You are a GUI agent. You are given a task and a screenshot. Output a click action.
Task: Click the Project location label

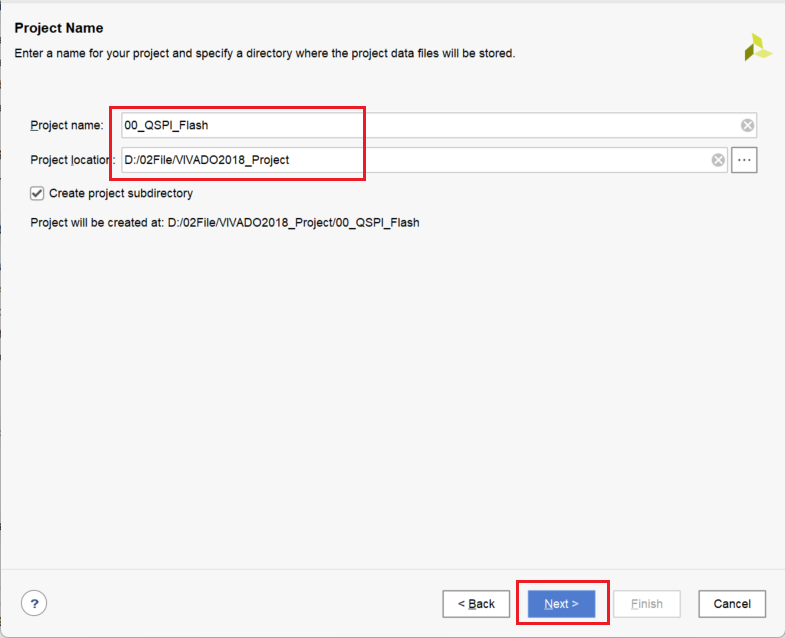coord(72,160)
